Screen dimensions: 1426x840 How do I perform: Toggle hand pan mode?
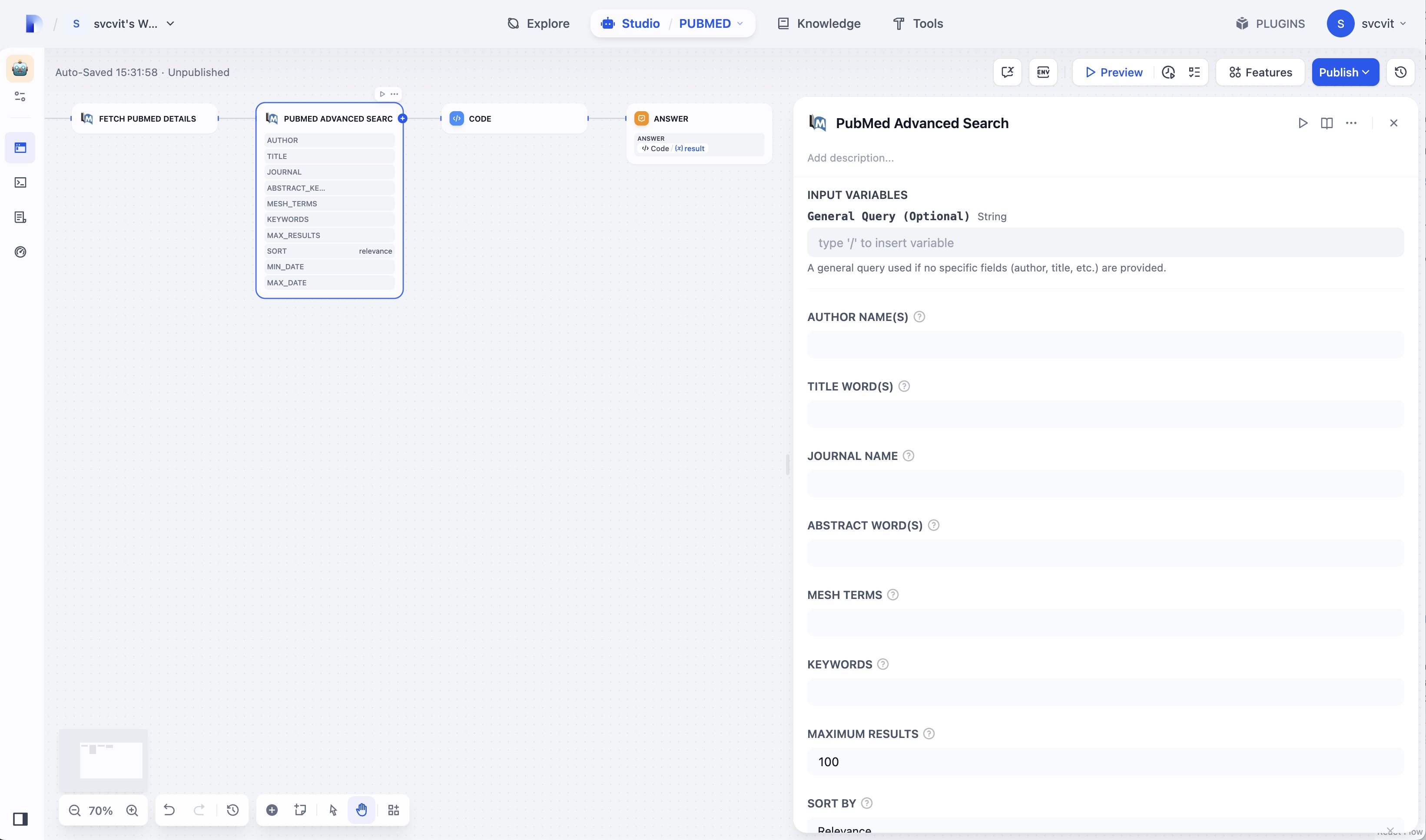(362, 810)
